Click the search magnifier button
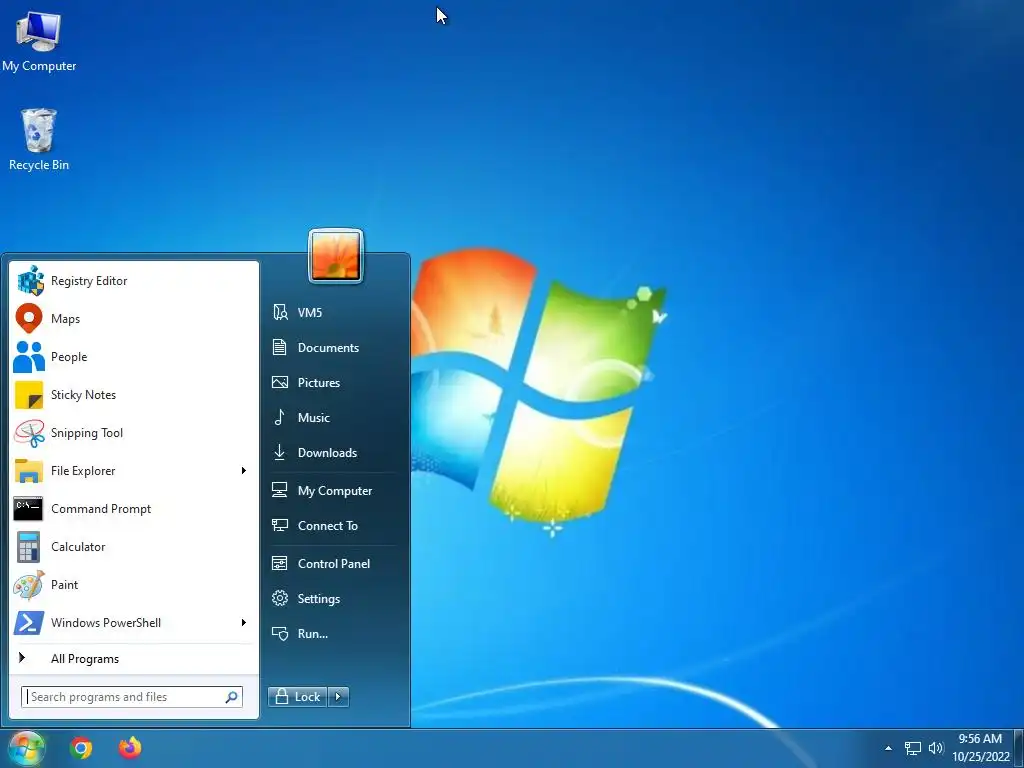Screen dimensions: 1024x768 pos(231,697)
